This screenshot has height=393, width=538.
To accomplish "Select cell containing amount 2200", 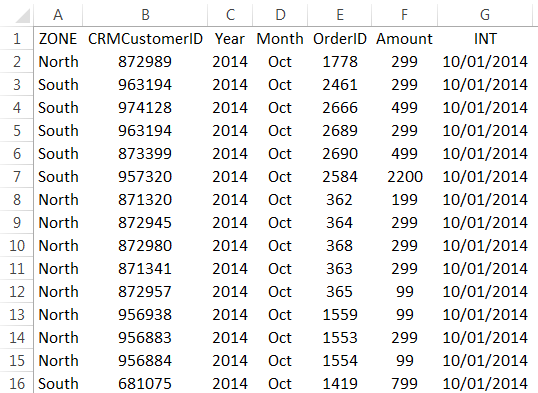I will point(405,177).
